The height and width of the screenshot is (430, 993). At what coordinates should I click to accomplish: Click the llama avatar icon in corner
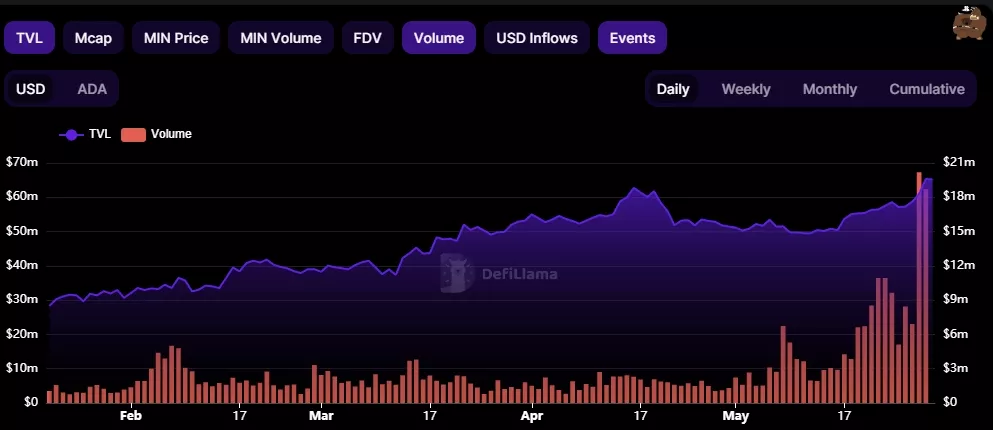click(969, 22)
